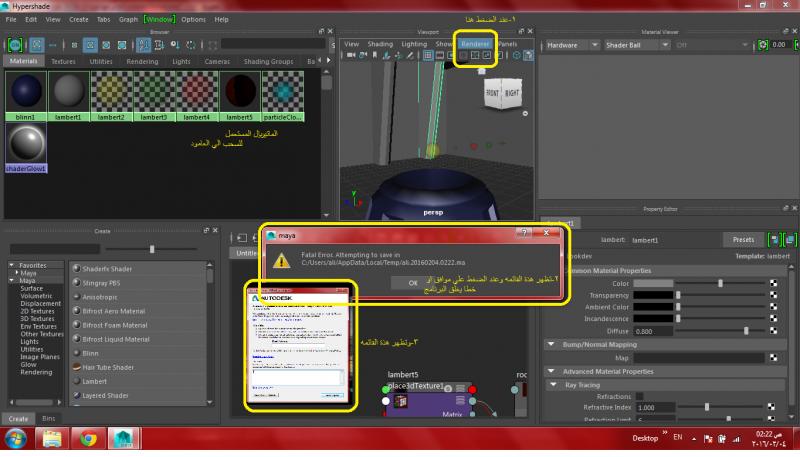Click the Windows Start button

click(16, 438)
